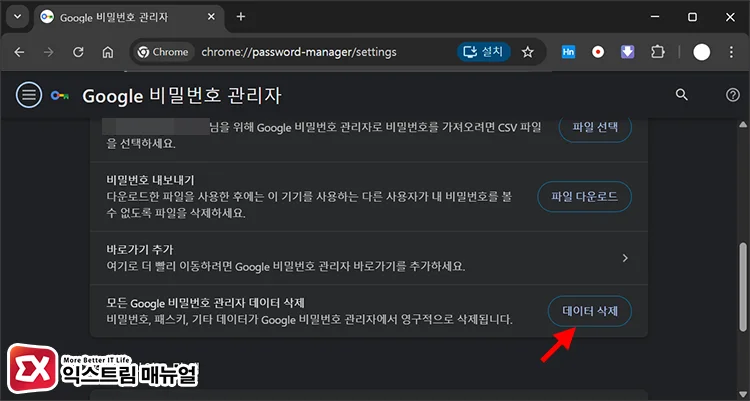750x401 pixels.
Task: Click the 설치 install button
Action: click(x=484, y=52)
